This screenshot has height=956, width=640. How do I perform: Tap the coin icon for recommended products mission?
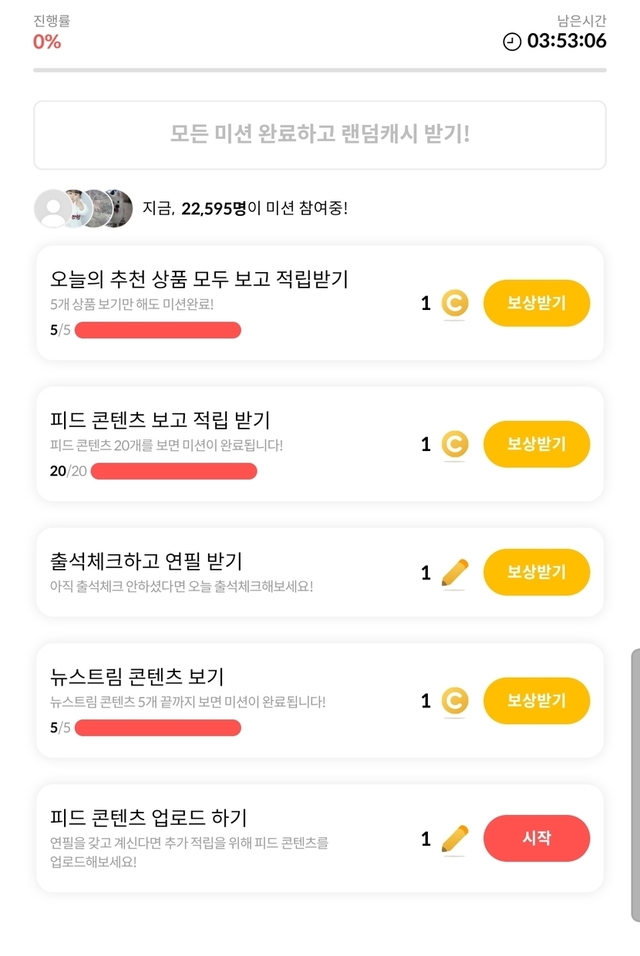pyautogui.click(x=455, y=303)
